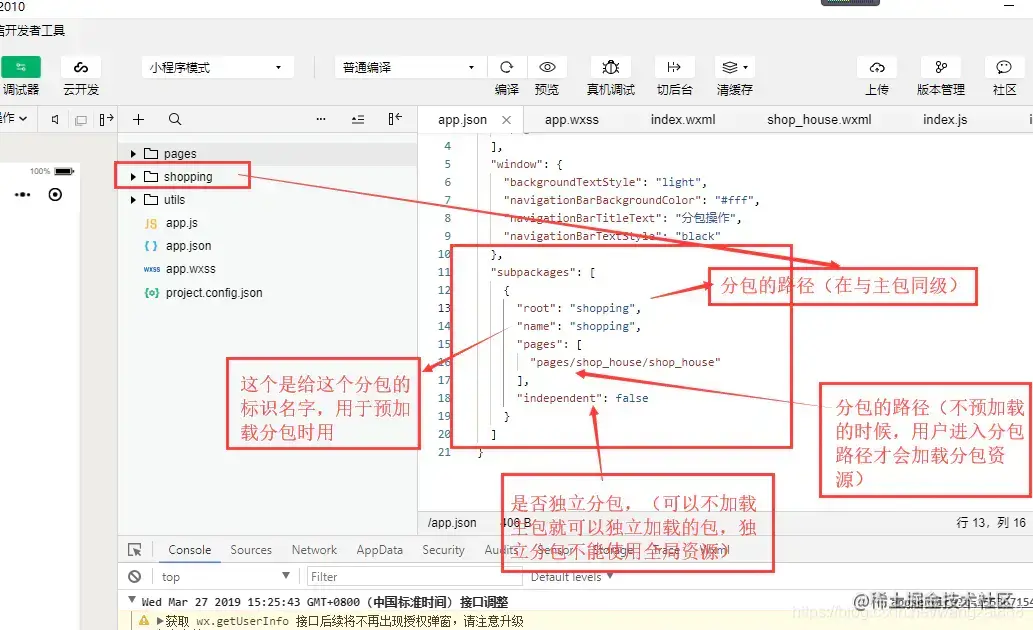Open the AppData devtools tab
Screen dimensions: 1033x630
[379, 550]
